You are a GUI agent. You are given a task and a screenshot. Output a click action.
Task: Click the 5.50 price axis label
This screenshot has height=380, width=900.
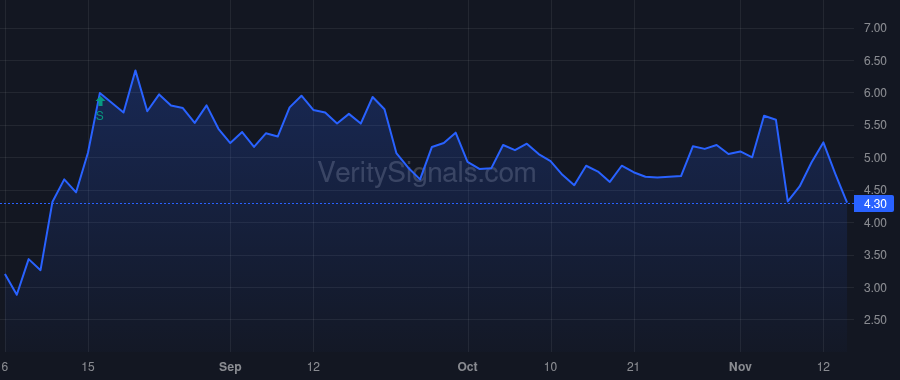pos(875,125)
